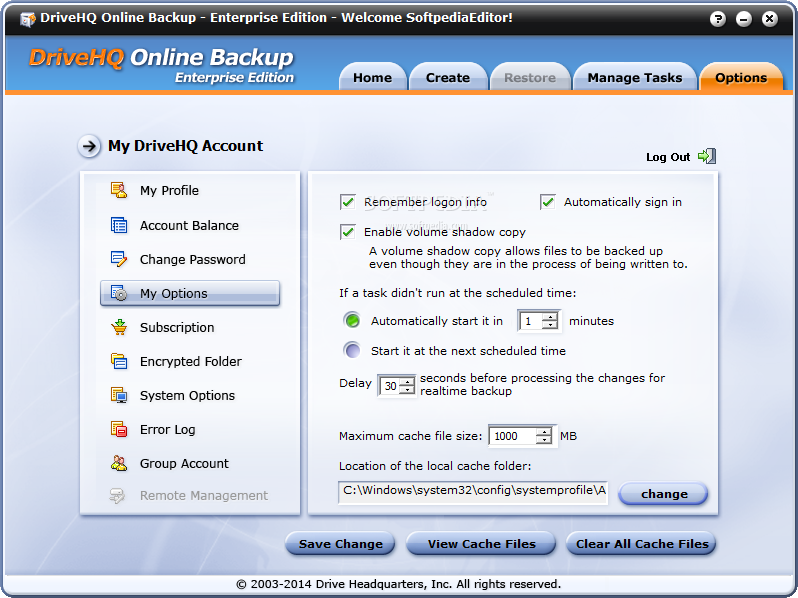Select Start it at next scheduled time
The height and width of the screenshot is (598, 798).
[352, 351]
